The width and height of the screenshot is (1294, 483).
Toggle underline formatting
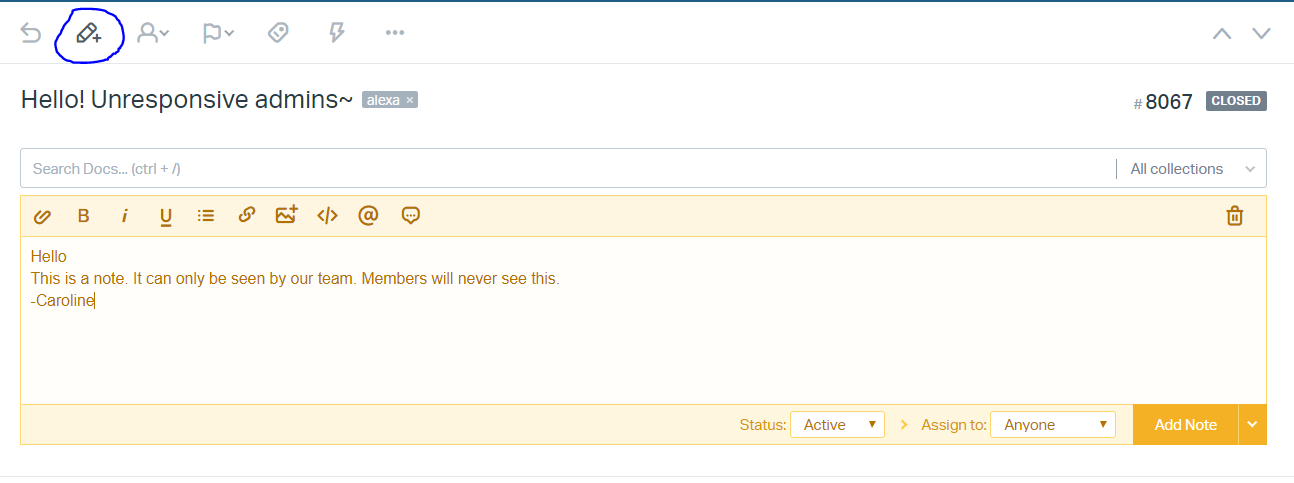pyautogui.click(x=166, y=215)
